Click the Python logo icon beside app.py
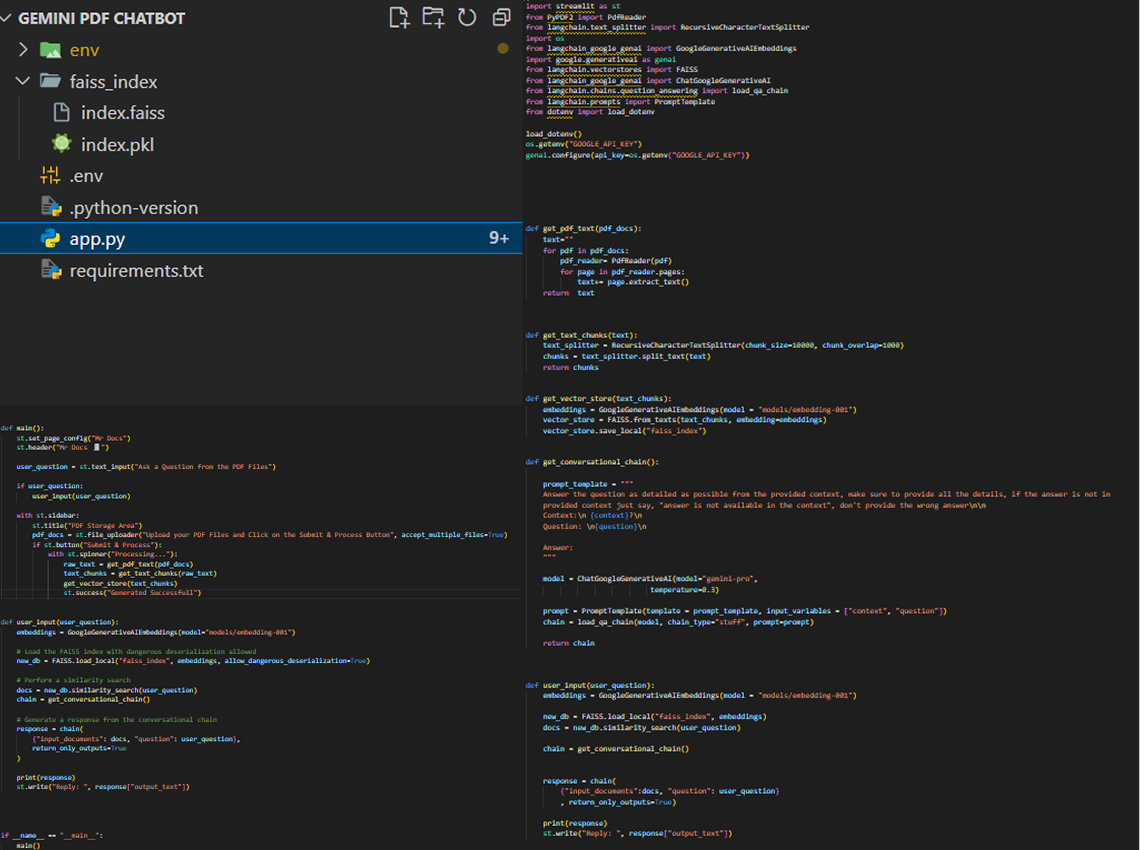 pos(50,238)
